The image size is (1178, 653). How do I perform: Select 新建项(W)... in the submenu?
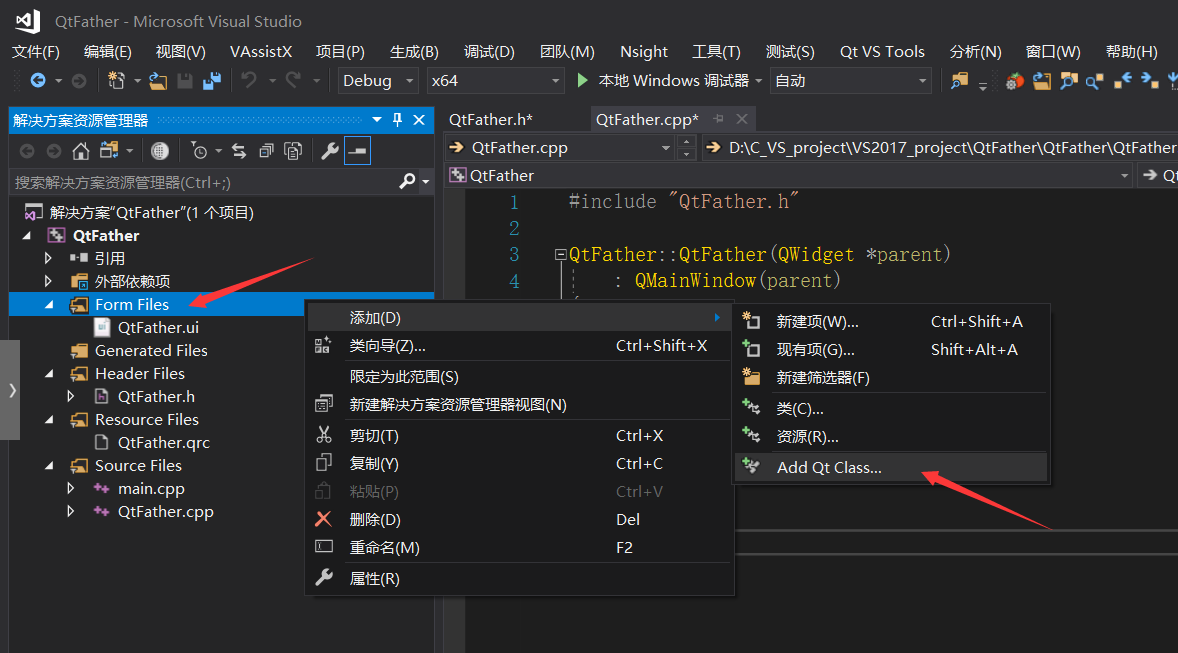point(890,322)
